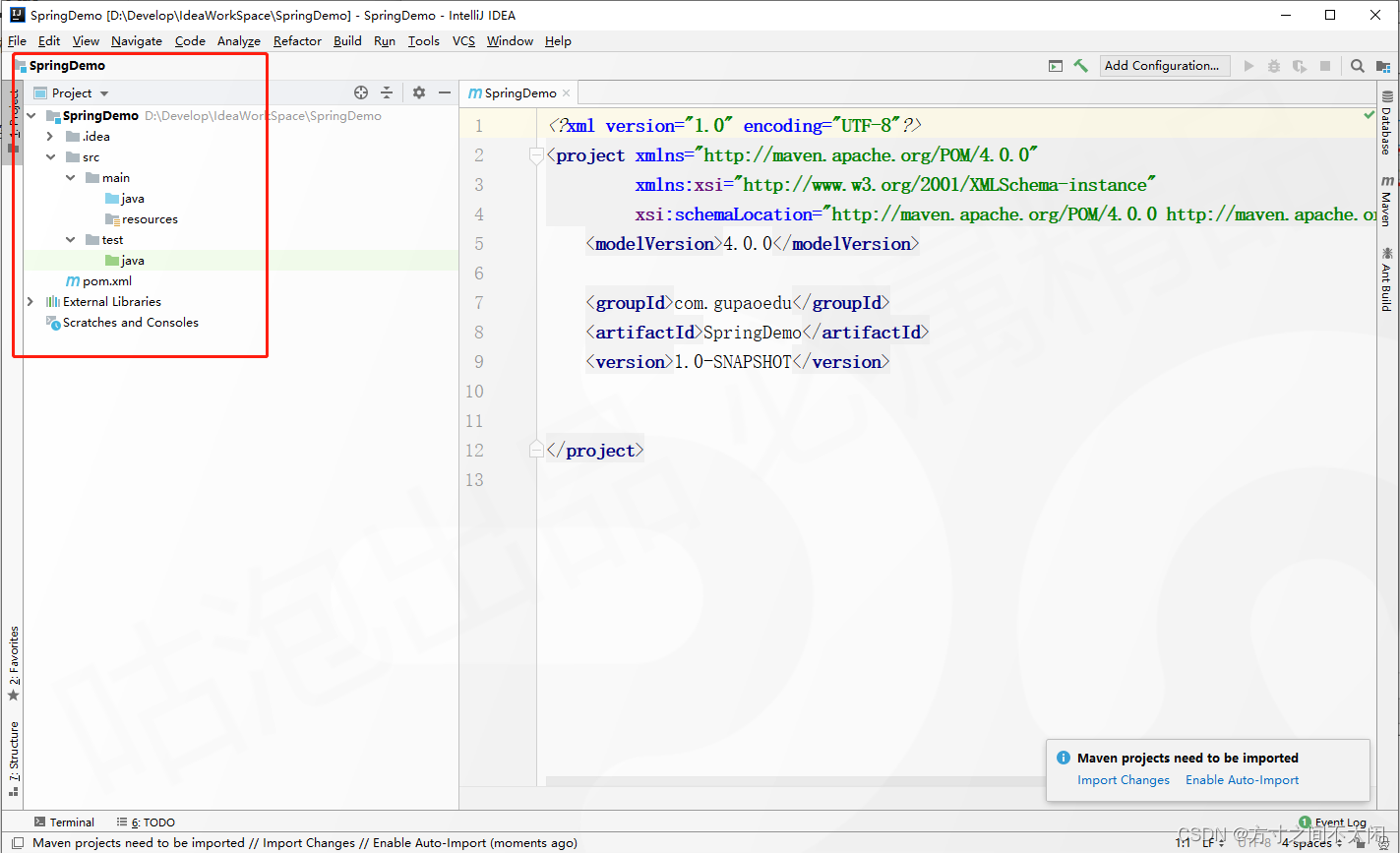Click SpringDemo breadcrumb in navigation bar
This screenshot has width=1400, height=853.
coord(60,66)
